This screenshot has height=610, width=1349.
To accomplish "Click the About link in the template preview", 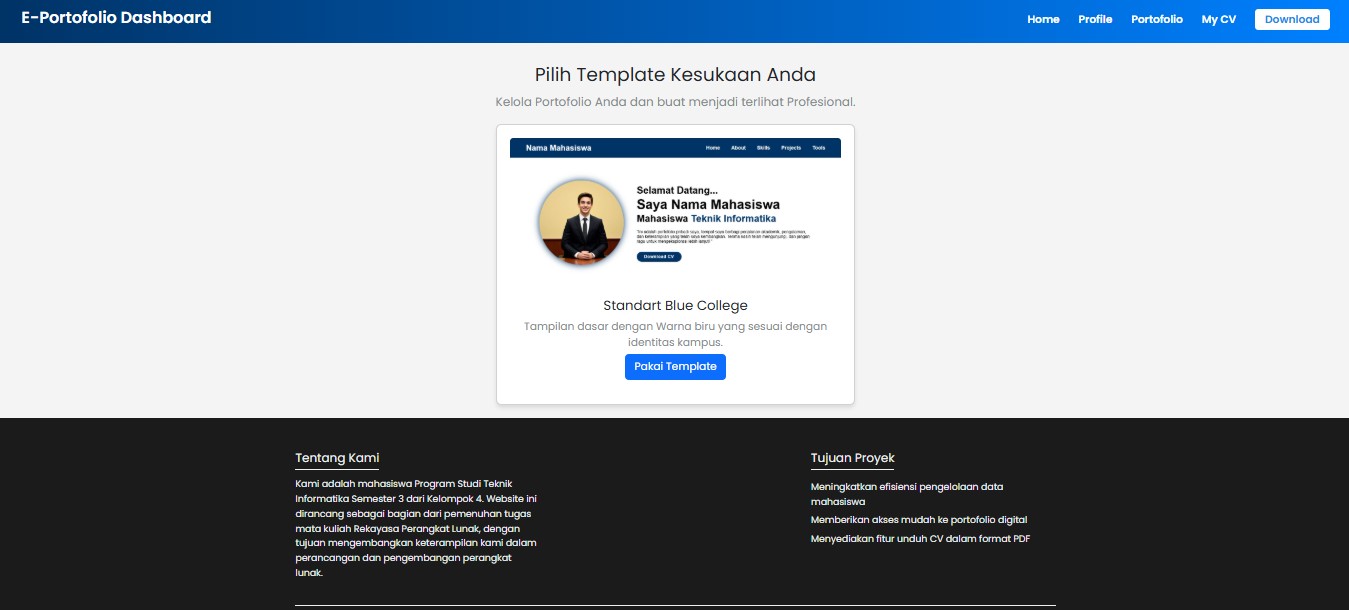I will [x=738, y=147].
